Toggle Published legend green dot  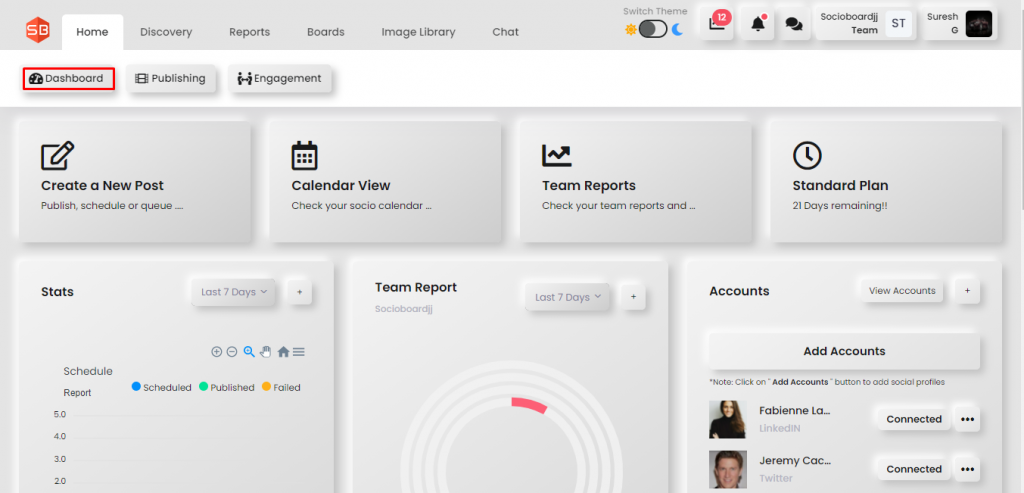point(203,387)
